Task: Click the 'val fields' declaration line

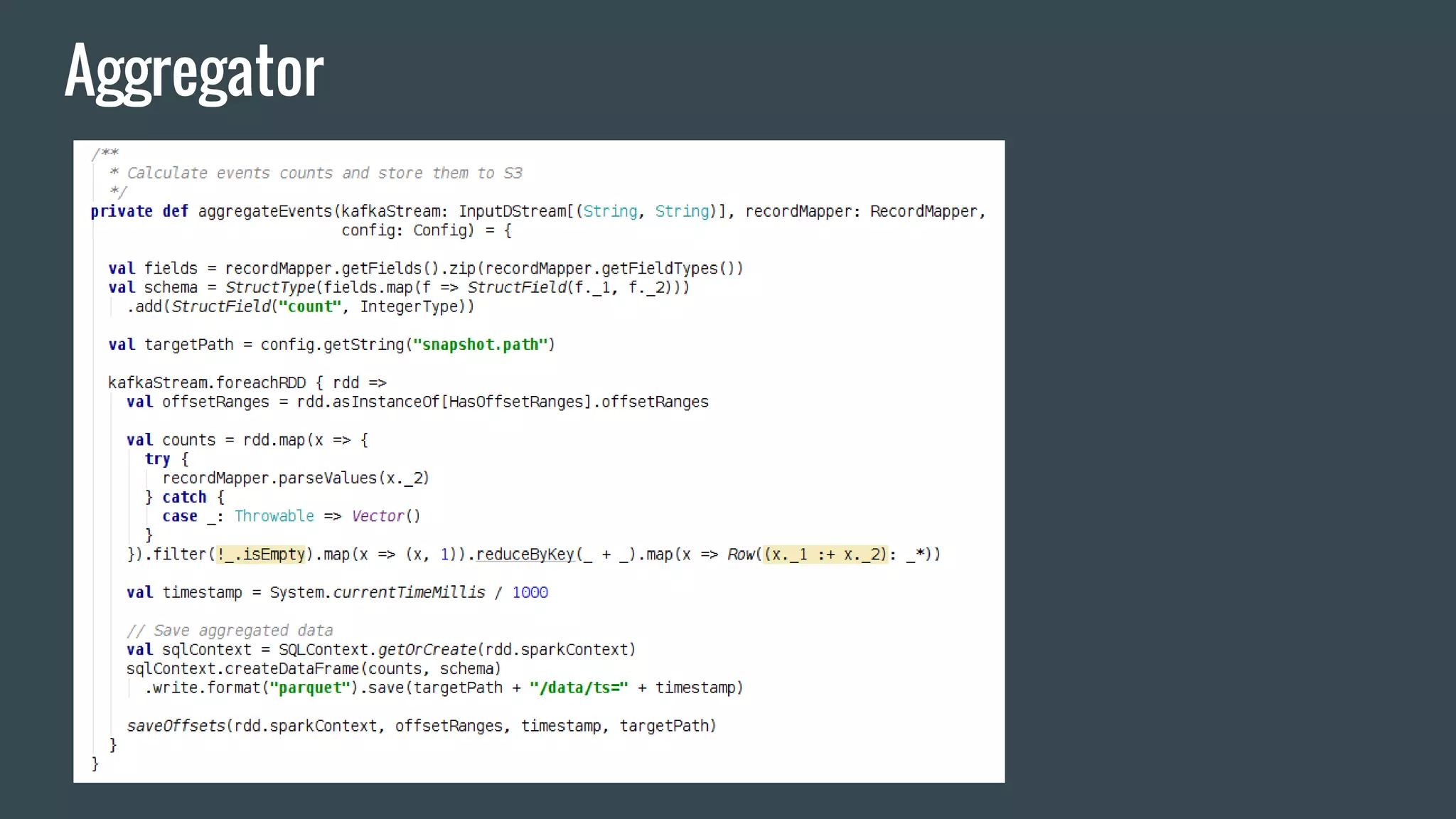Action: (426, 269)
